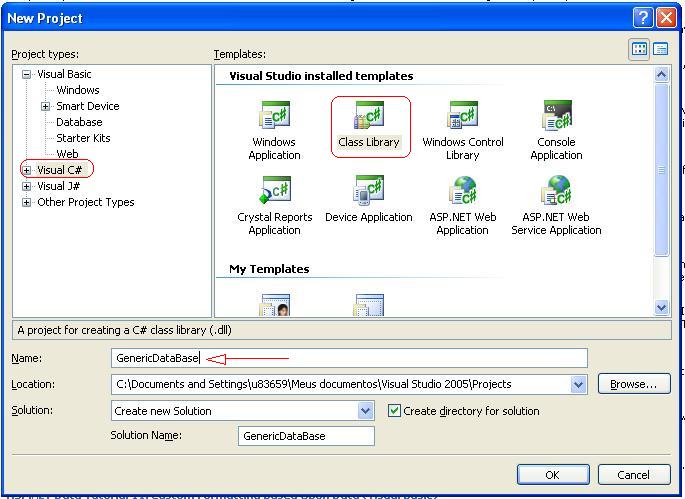Select the ASP.NET Web Application template icon
685x499 pixels.
pos(462,190)
